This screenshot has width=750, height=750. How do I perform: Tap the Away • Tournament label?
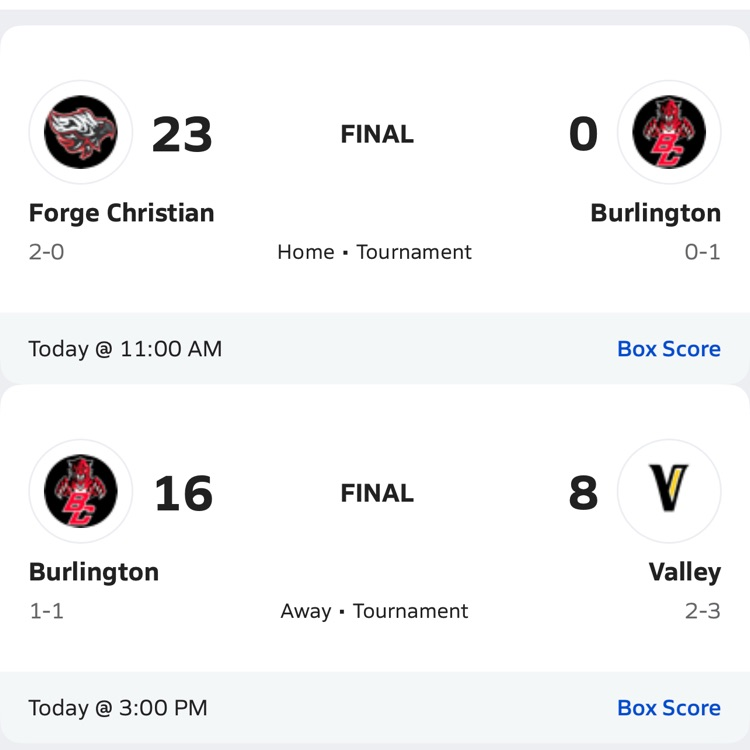click(x=374, y=611)
